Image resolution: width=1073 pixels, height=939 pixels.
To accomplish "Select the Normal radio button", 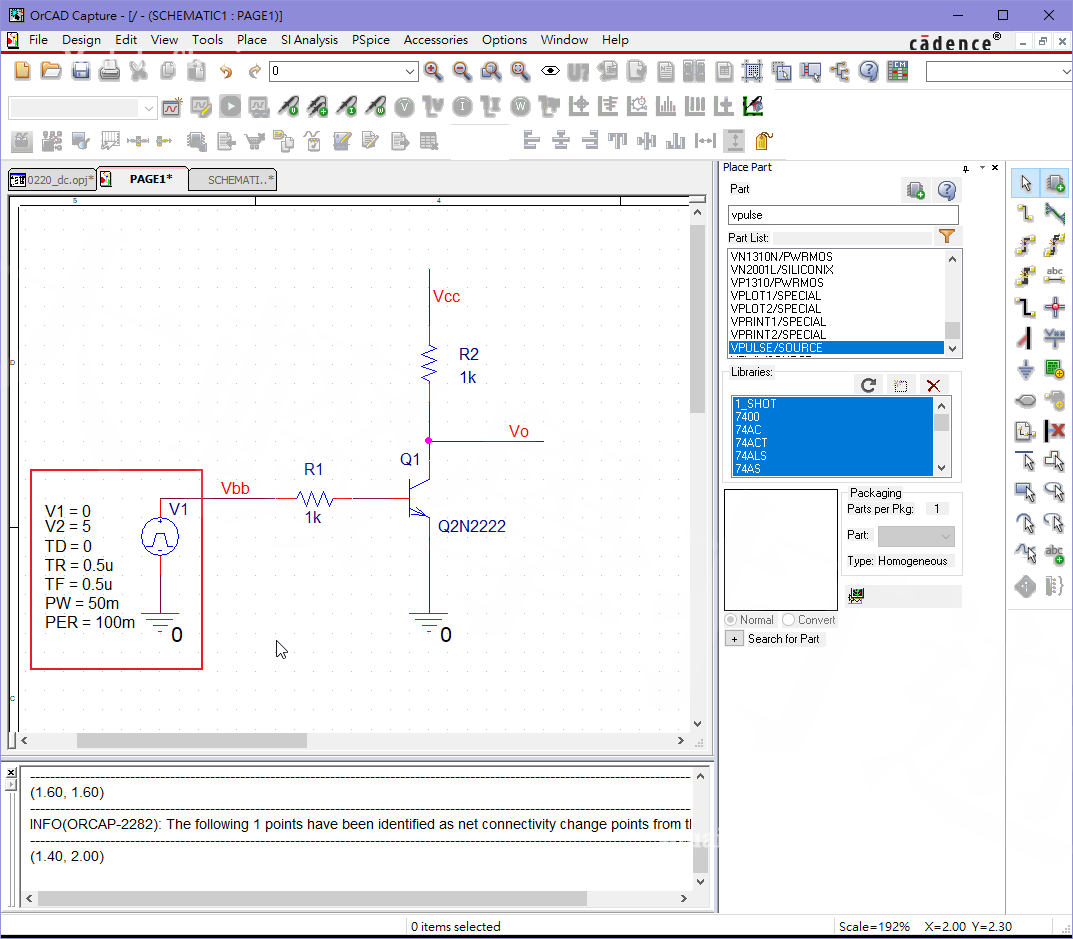I will pos(731,619).
